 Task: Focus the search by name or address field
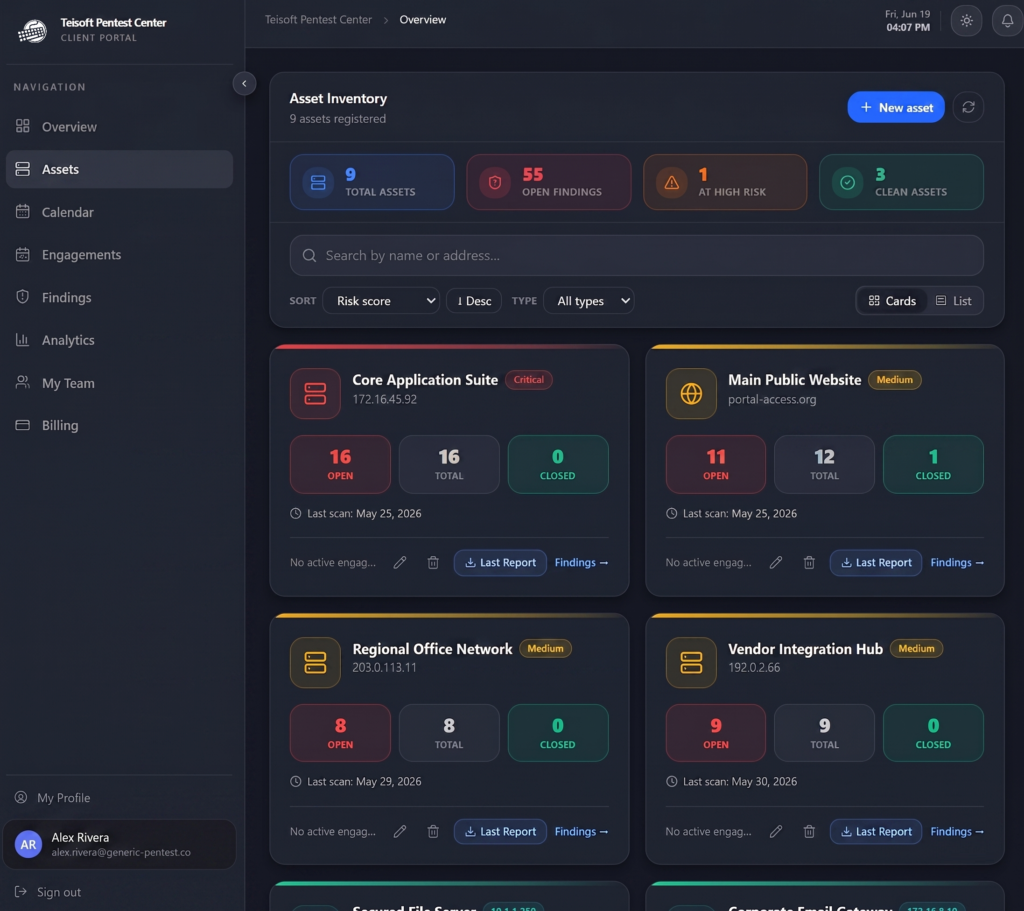click(x=637, y=255)
